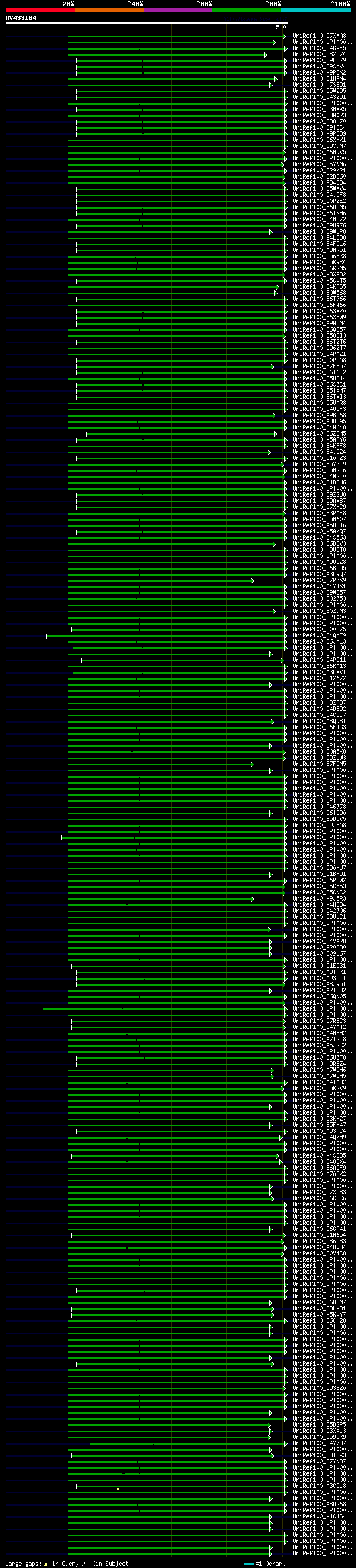
Task: Select hit label UniRef100_C5IXM7
Action: coord(319,391)
